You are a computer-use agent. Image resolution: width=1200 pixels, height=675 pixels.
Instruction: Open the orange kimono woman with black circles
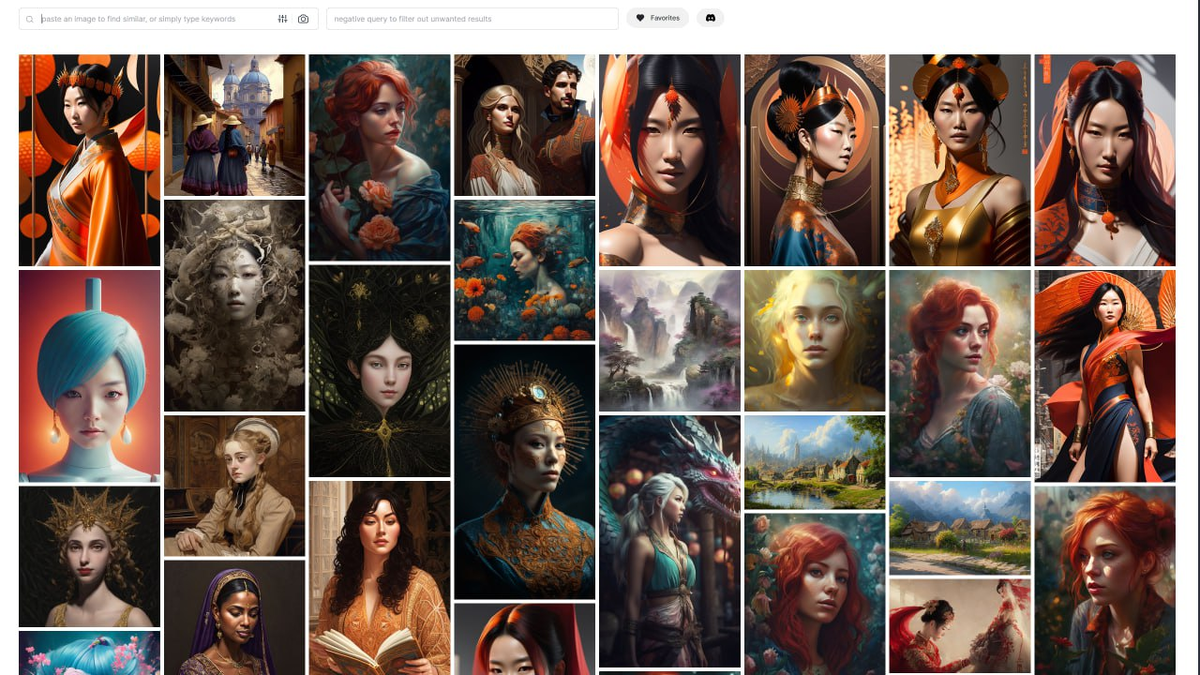(90, 160)
